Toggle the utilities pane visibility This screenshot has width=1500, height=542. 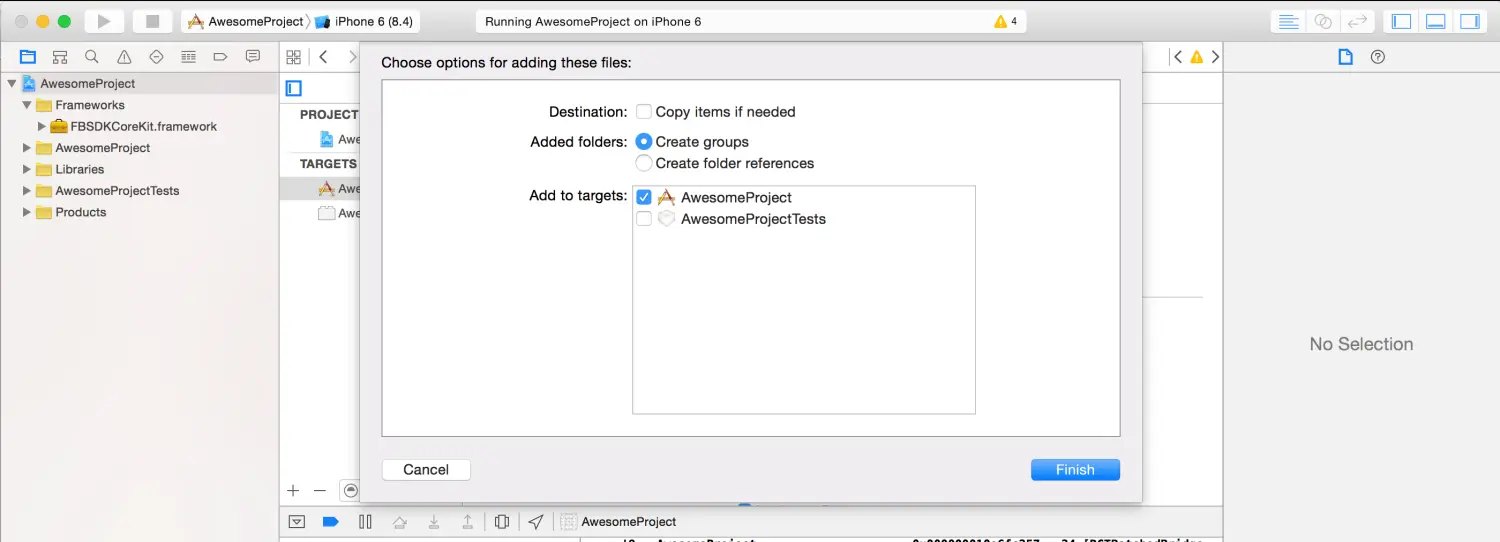(x=1470, y=21)
